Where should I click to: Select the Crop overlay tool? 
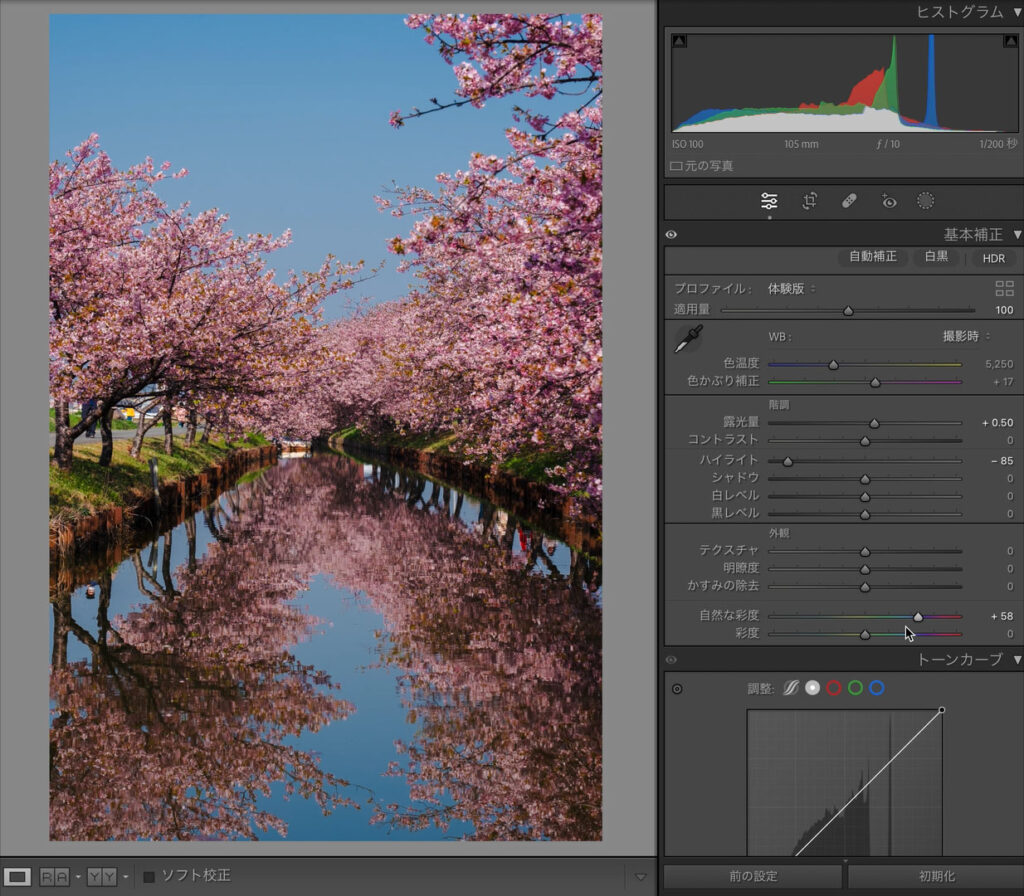pyautogui.click(x=810, y=201)
